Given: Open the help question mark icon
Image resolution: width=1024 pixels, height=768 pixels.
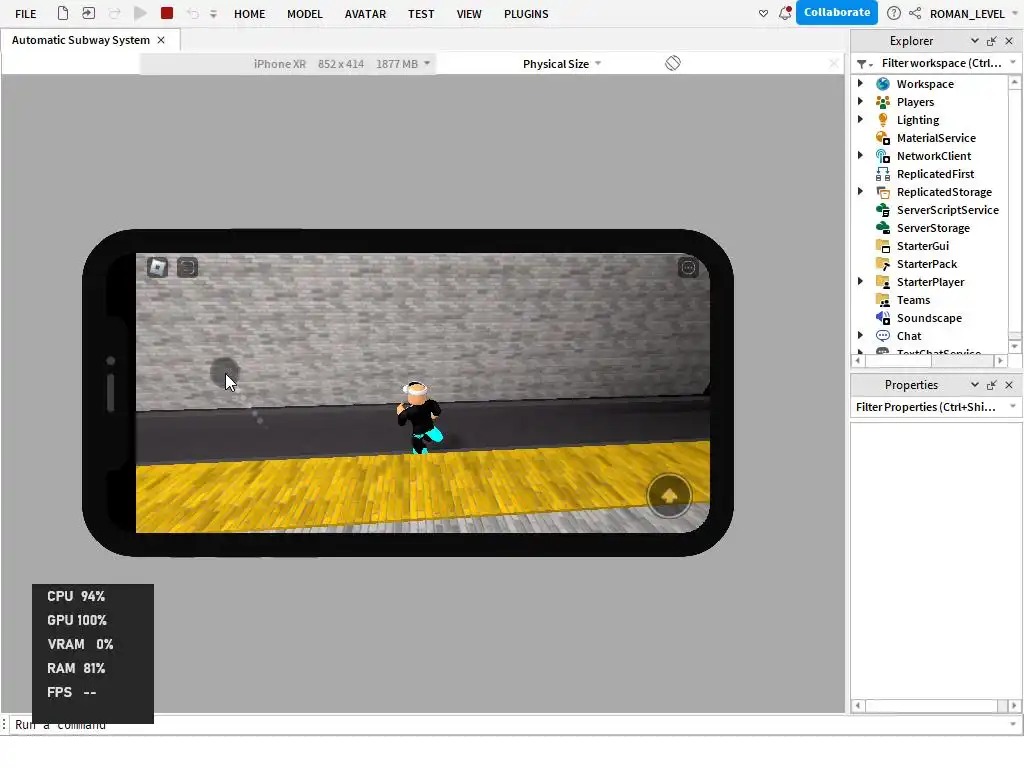Looking at the screenshot, I should [x=894, y=13].
